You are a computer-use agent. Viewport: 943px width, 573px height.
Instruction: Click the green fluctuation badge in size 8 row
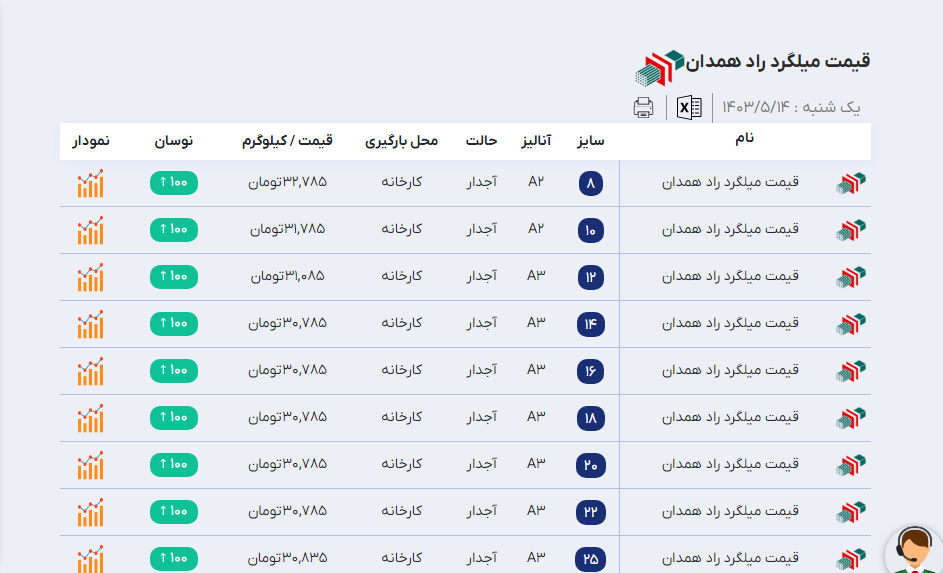174,183
